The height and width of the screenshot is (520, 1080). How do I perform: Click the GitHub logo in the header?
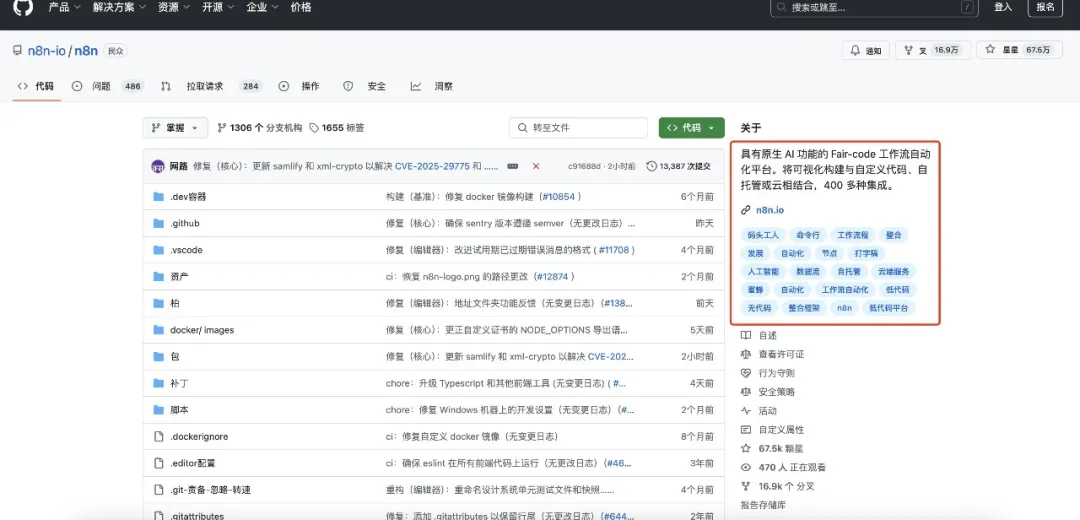point(23,7)
